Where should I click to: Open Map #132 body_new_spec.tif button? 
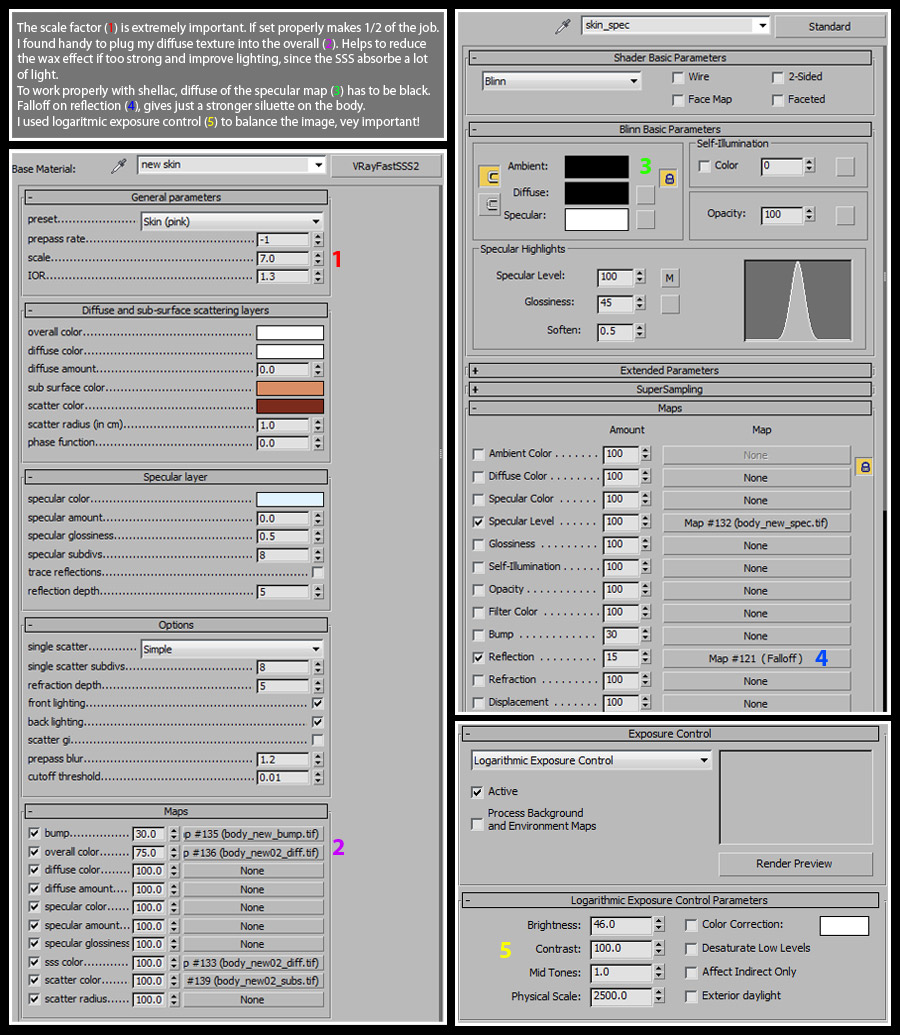[x=756, y=523]
